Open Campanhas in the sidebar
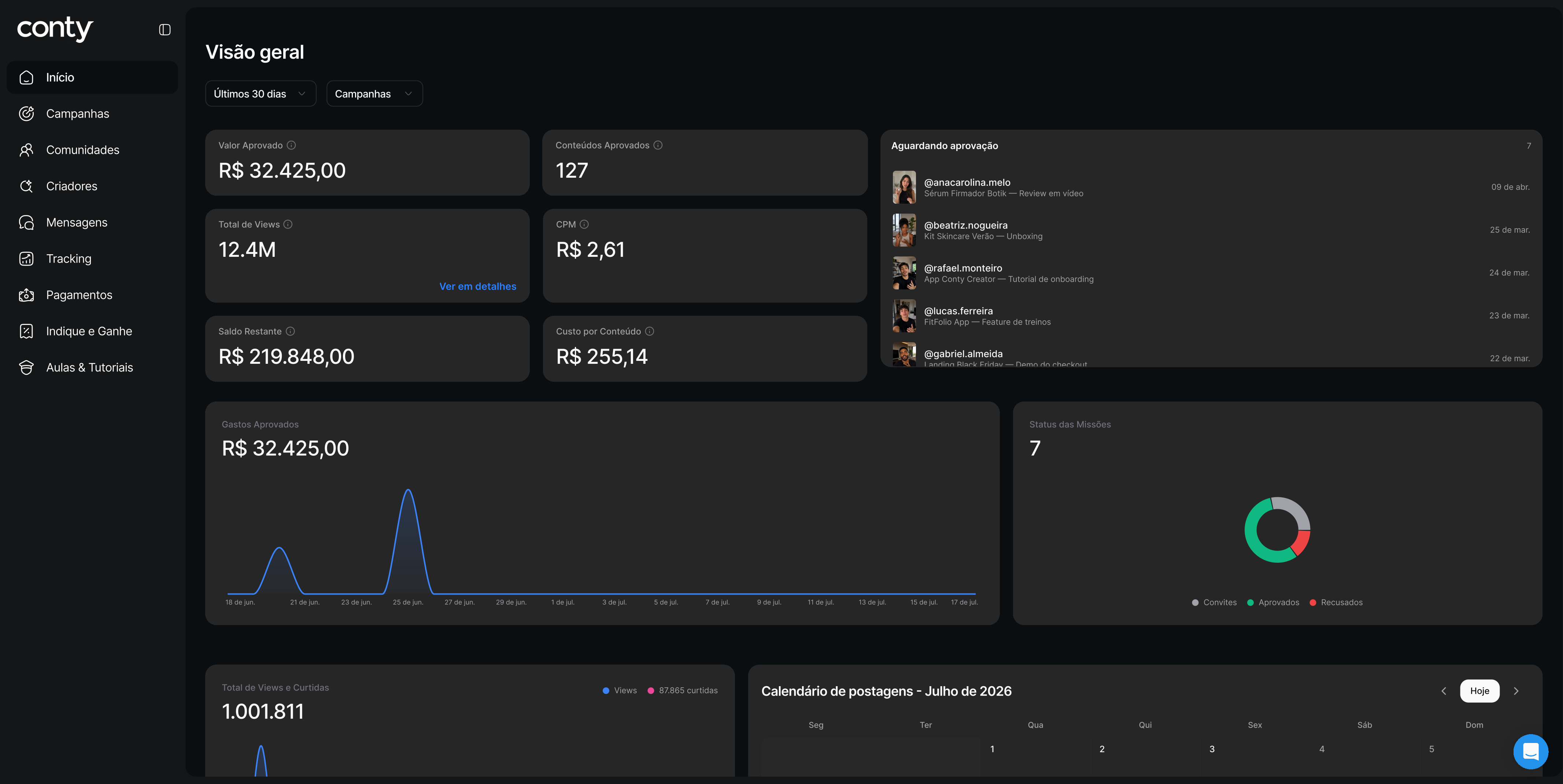Viewport: 1563px width, 784px height. click(92, 114)
